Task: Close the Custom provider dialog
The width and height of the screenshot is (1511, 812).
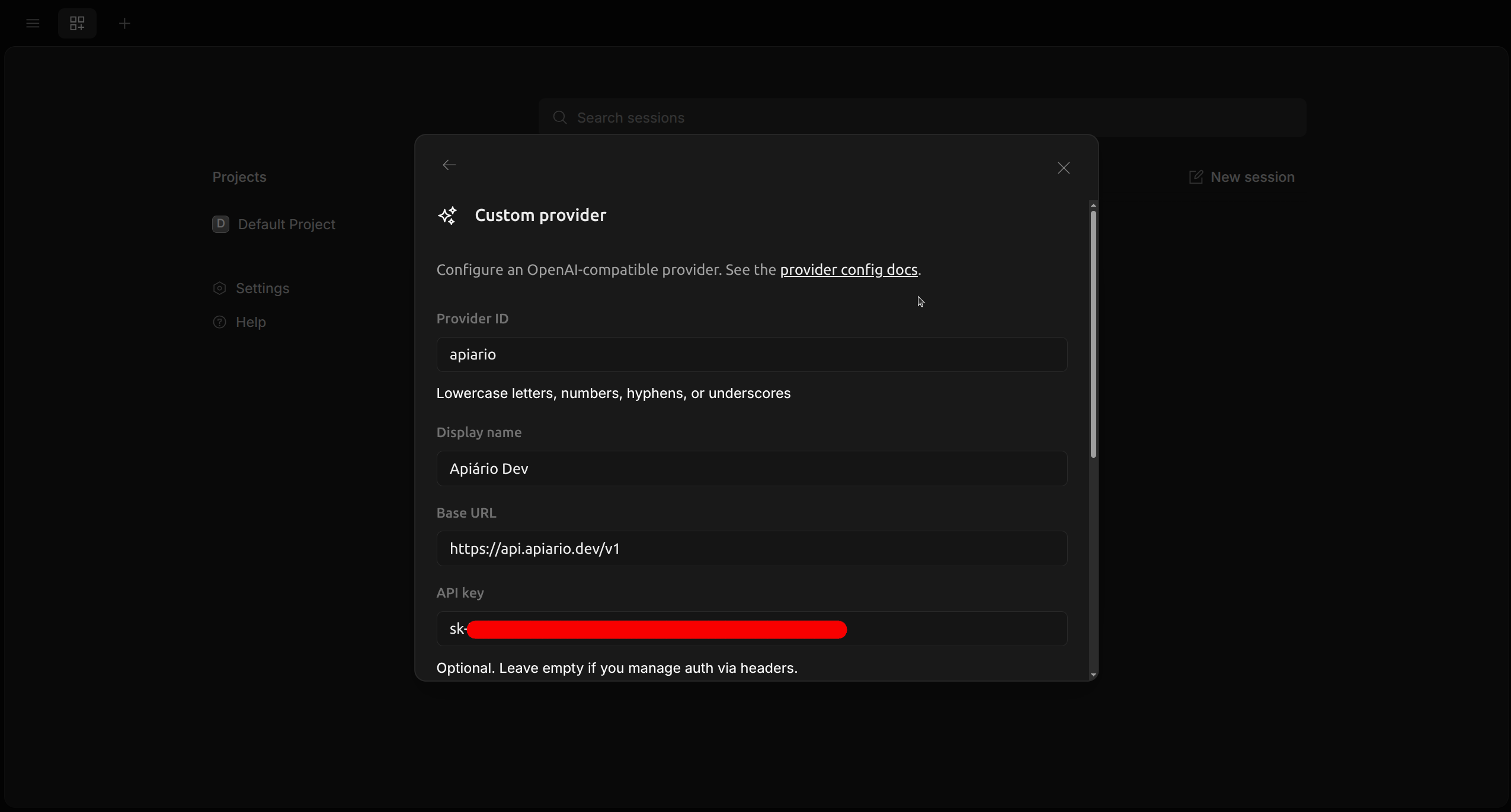Action: tap(1064, 168)
